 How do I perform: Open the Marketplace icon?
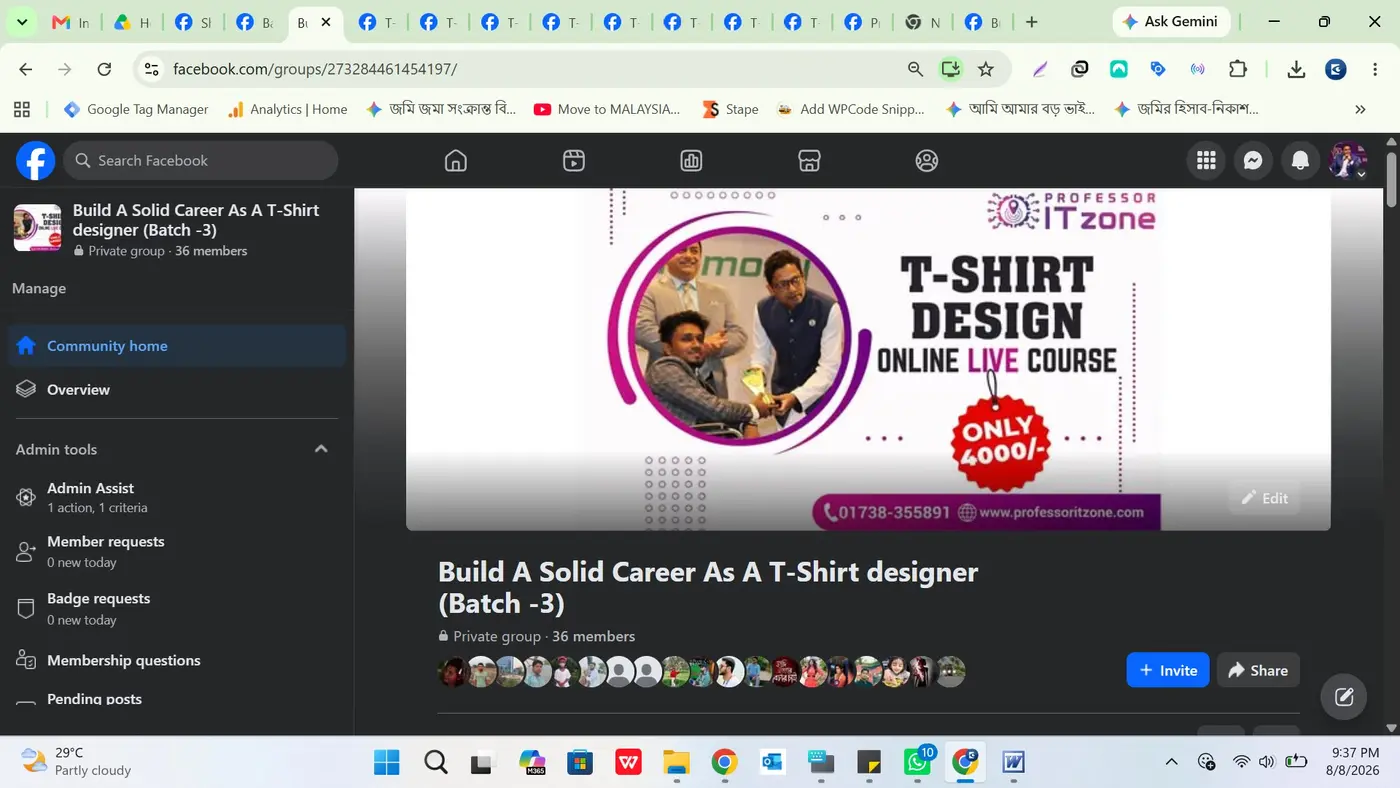[809, 161]
